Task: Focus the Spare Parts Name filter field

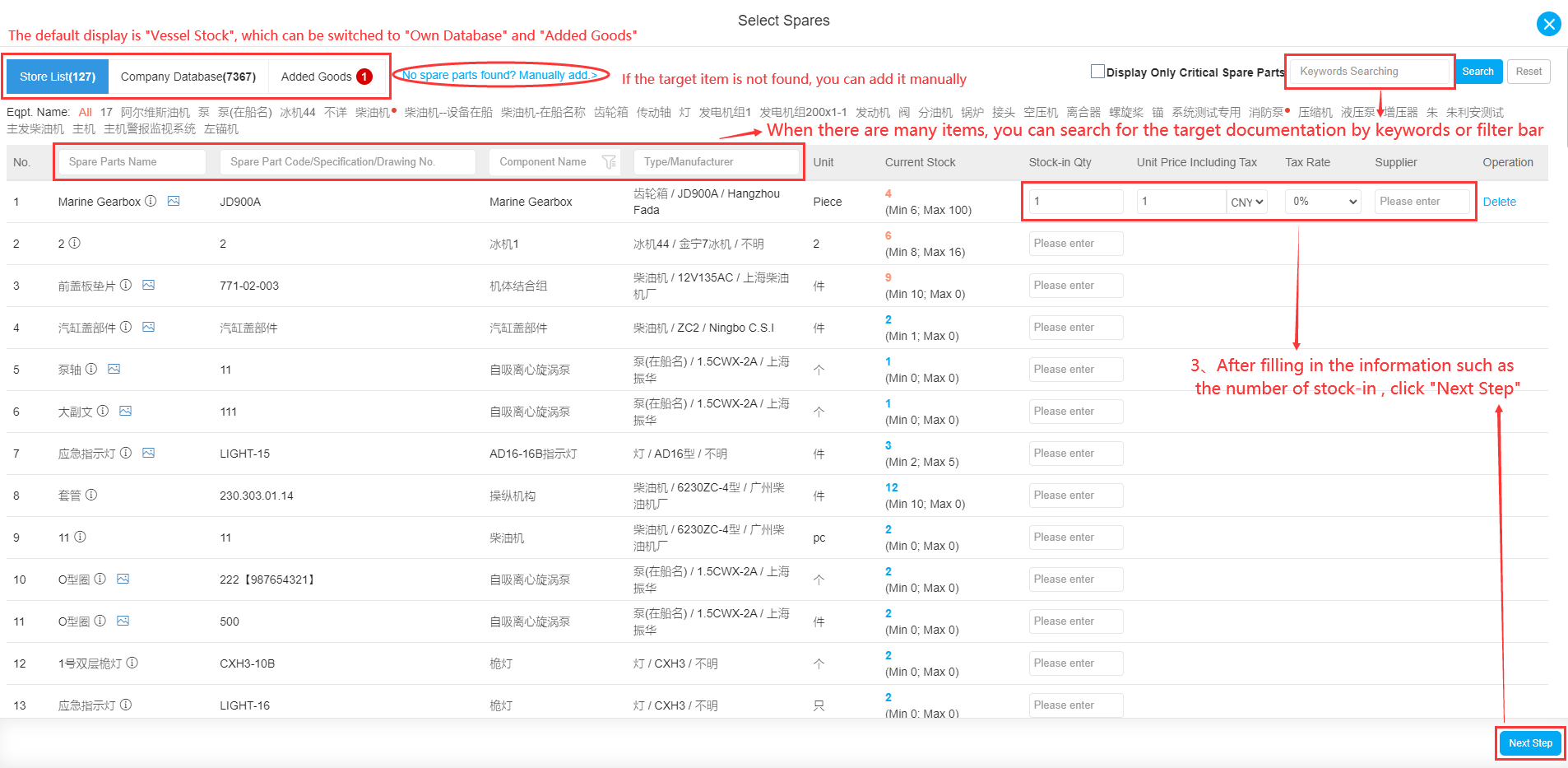Action: tap(132, 162)
